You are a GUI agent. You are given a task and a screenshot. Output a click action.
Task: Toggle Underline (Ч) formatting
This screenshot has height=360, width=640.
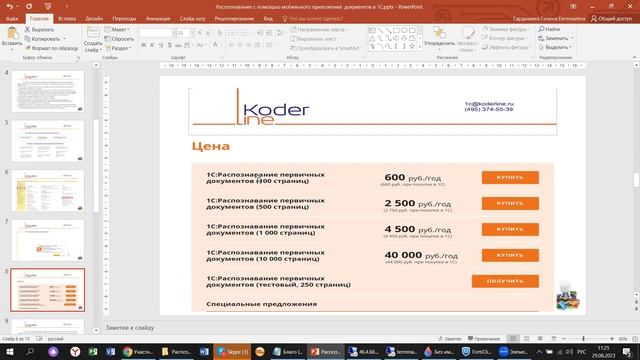click(161, 45)
